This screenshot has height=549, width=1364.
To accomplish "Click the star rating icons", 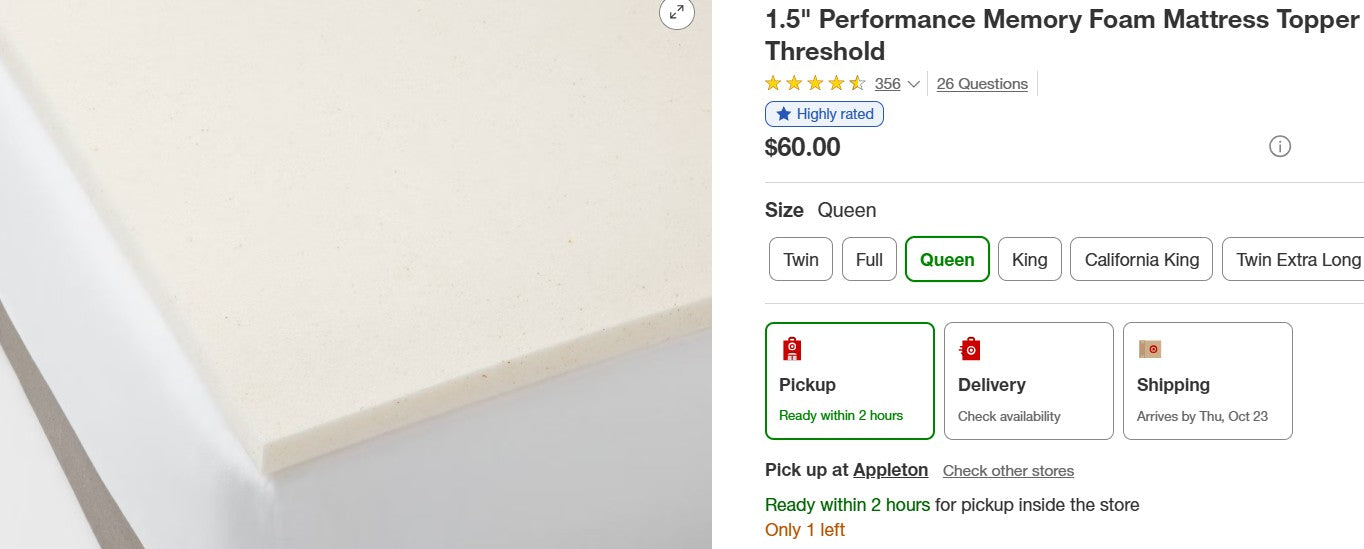I will pos(815,84).
